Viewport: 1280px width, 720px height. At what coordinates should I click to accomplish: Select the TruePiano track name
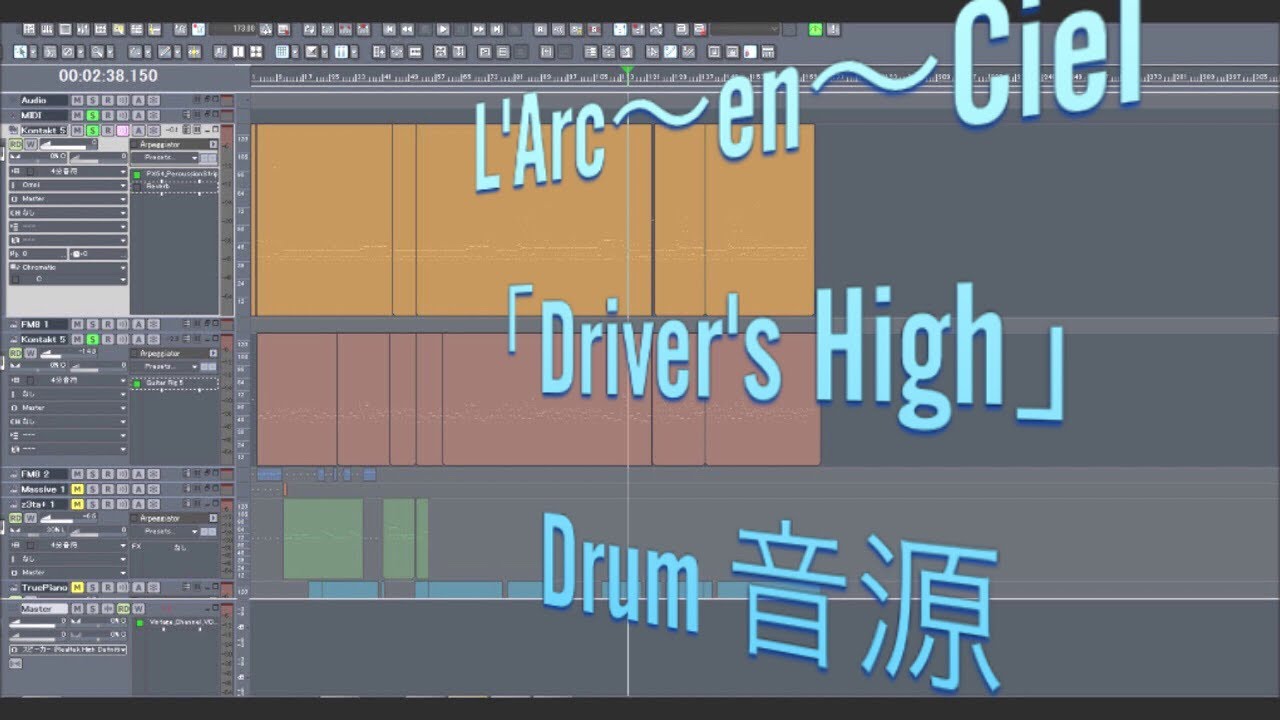(44, 587)
